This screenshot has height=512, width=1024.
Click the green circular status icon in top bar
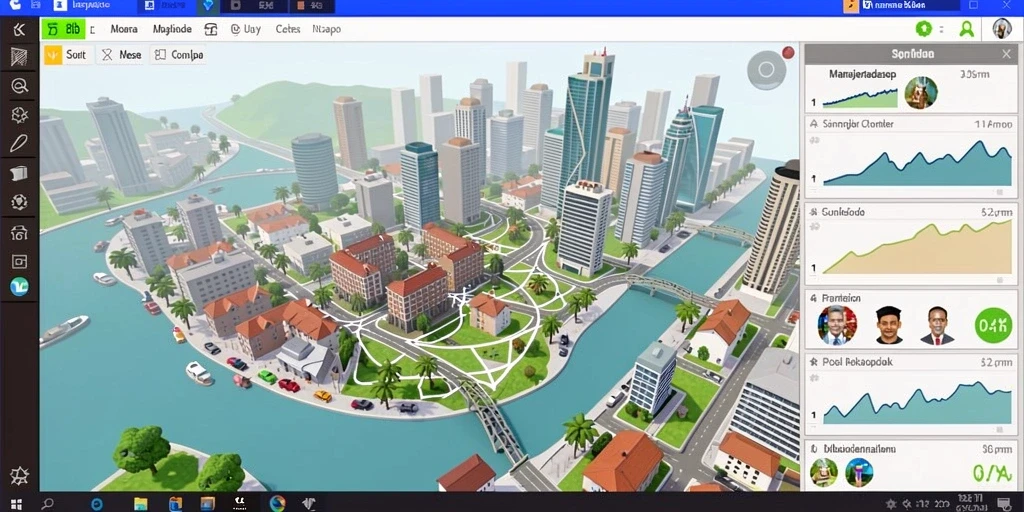point(923,29)
